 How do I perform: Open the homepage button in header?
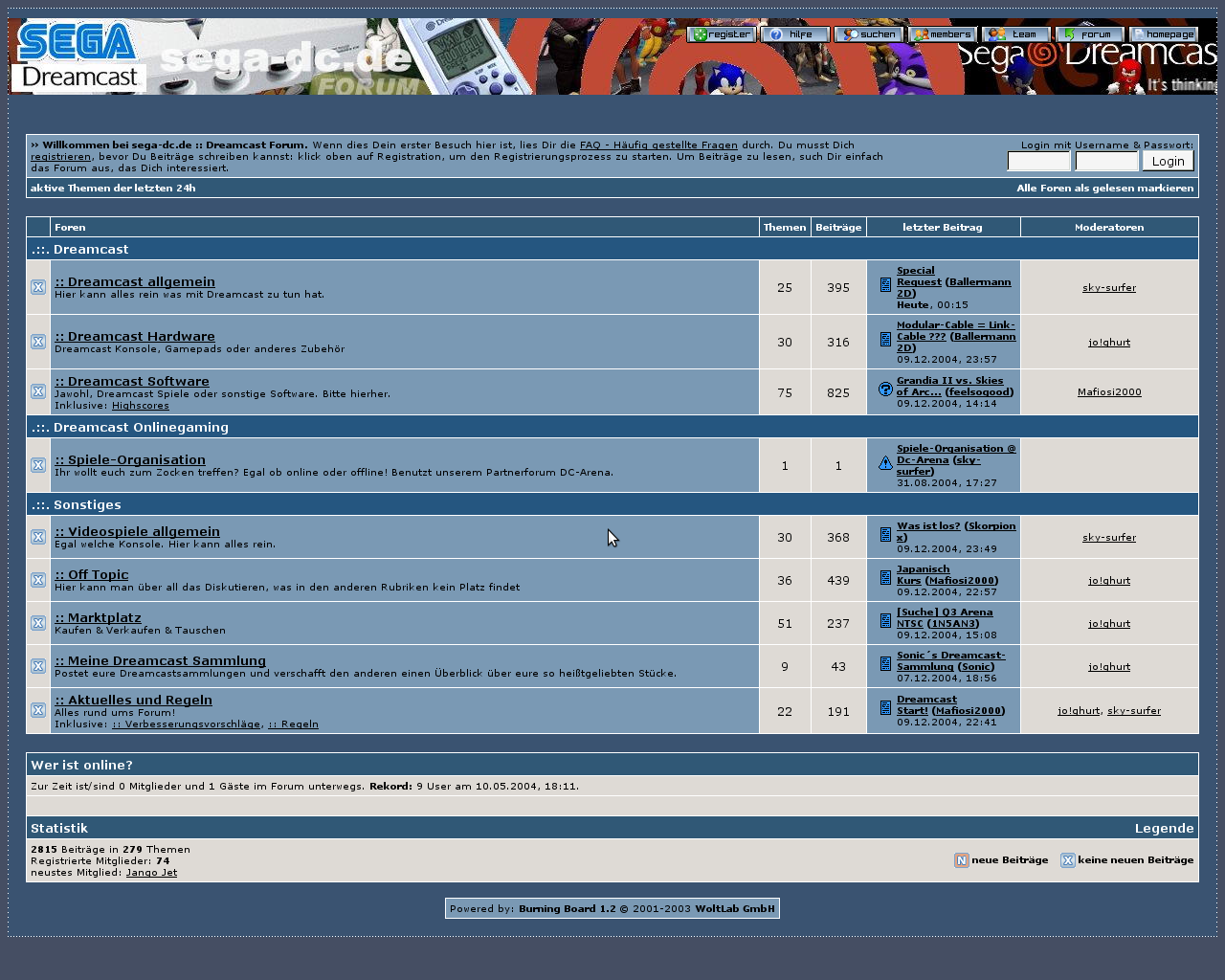(1163, 34)
